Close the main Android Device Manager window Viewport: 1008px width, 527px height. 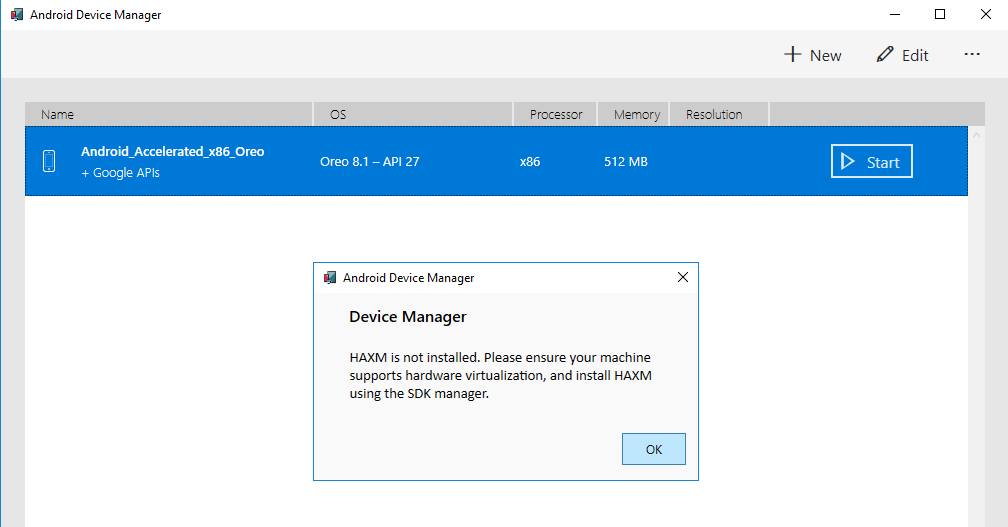click(986, 14)
